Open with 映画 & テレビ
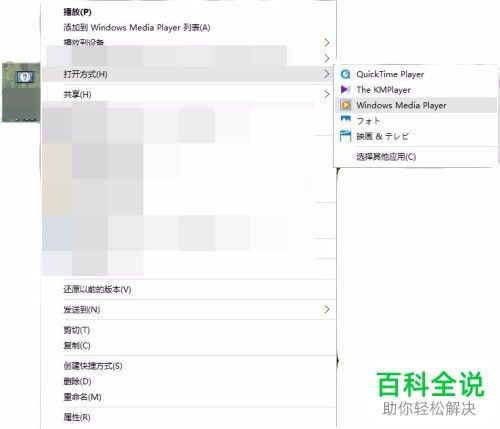The height and width of the screenshot is (429, 500). 415,136
